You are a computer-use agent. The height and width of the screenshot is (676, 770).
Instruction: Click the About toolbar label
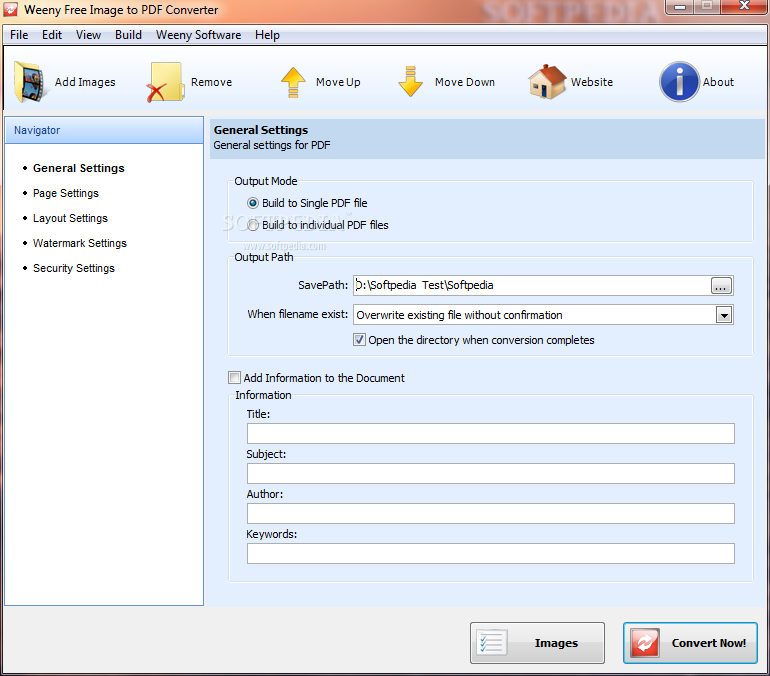click(x=718, y=82)
